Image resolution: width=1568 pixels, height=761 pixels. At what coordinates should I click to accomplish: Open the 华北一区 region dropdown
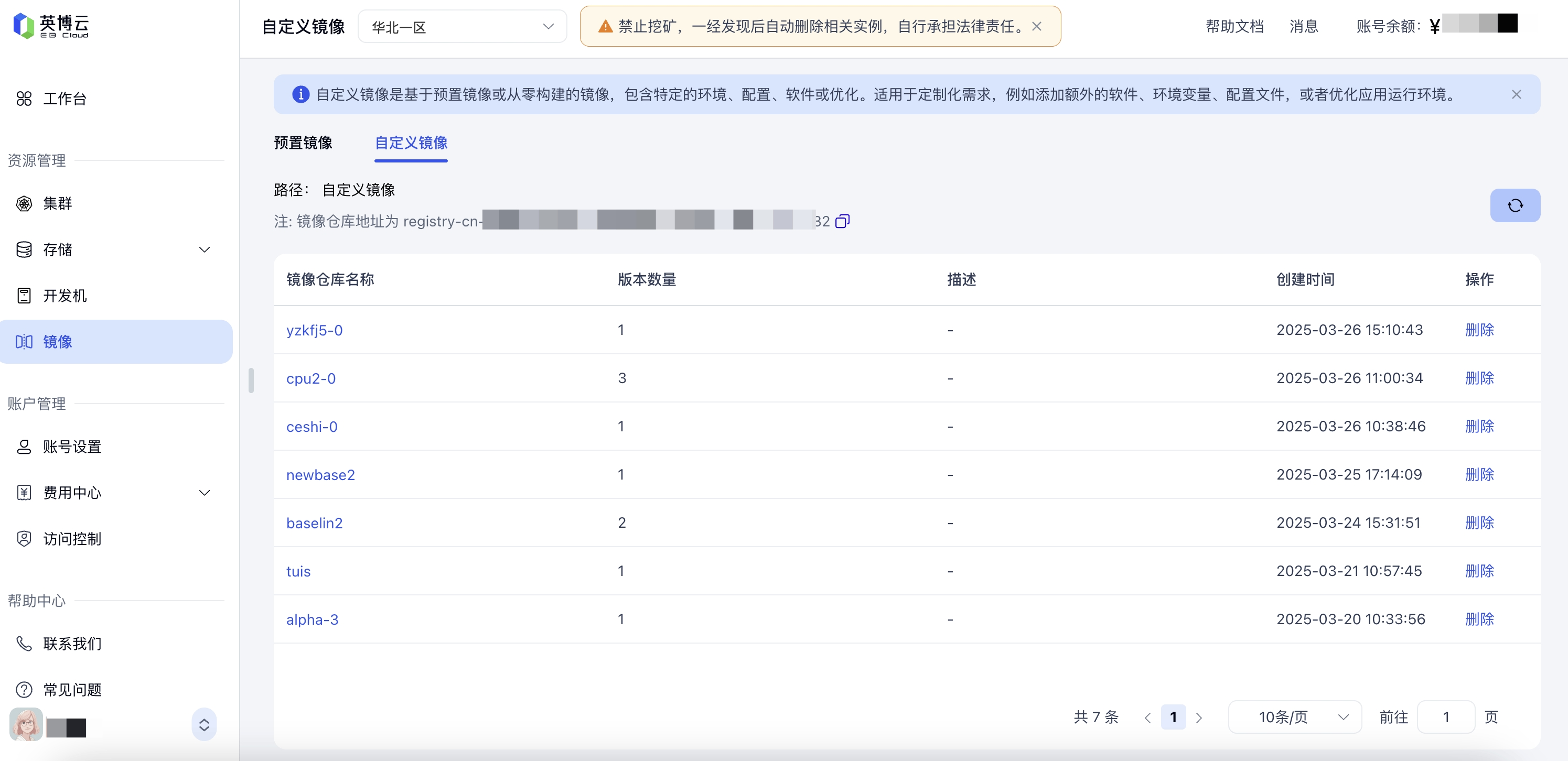pyautogui.click(x=462, y=27)
